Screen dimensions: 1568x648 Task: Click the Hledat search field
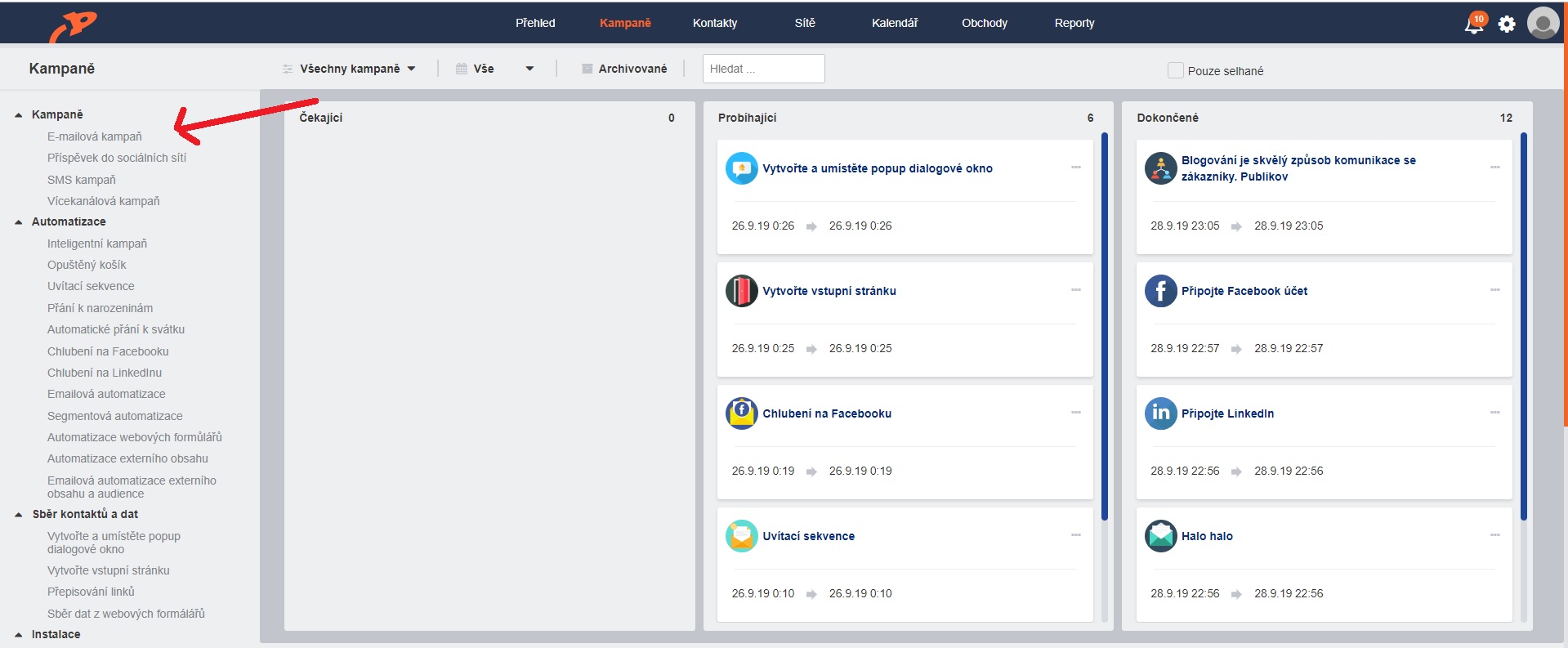click(763, 69)
